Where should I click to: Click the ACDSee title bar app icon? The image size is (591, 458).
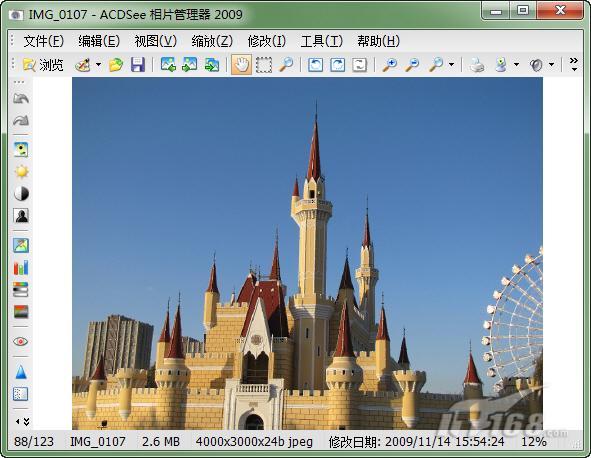[x=15, y=15]
